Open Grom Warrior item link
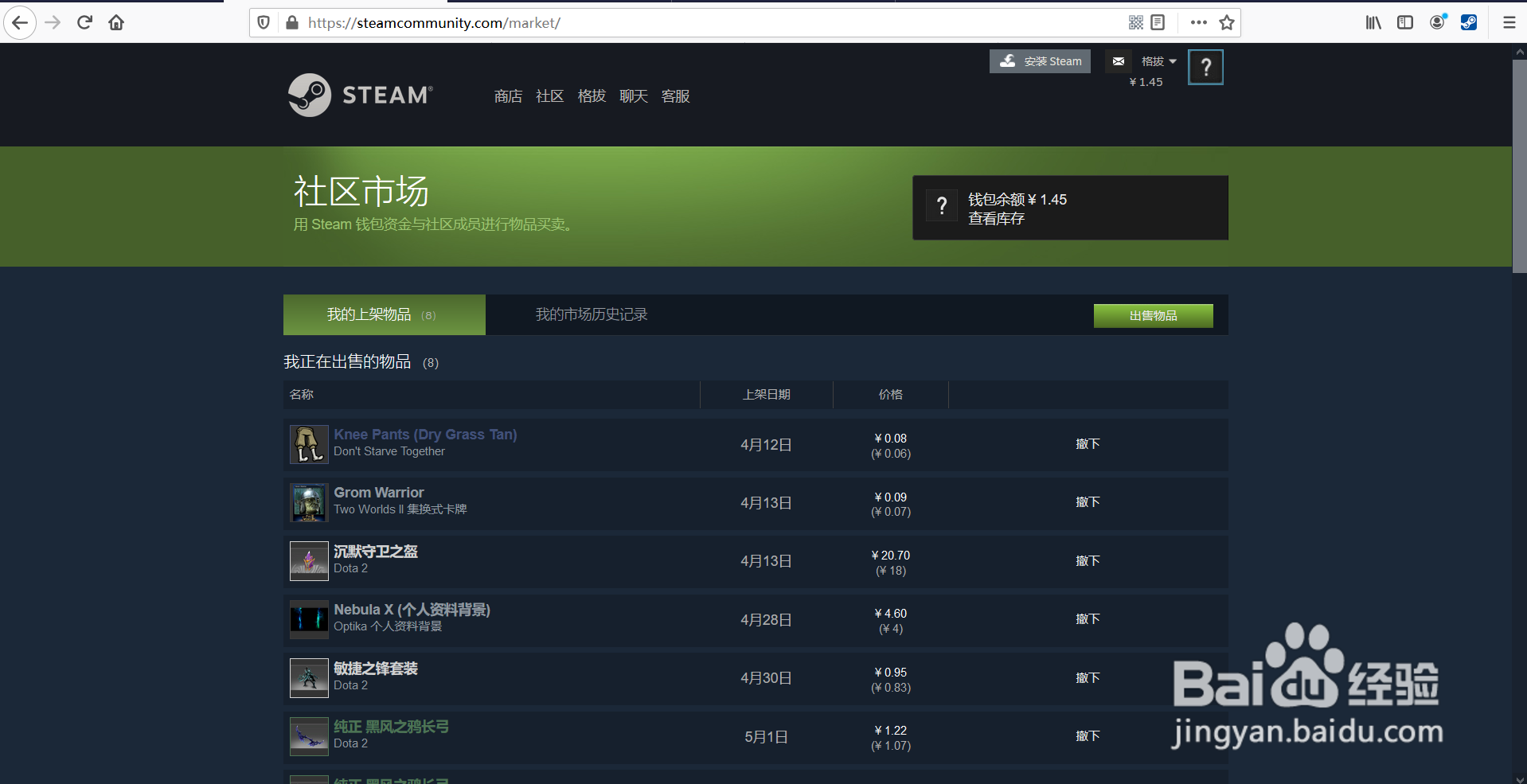This screenshot has width=1527, height=784. coord(379,493)
